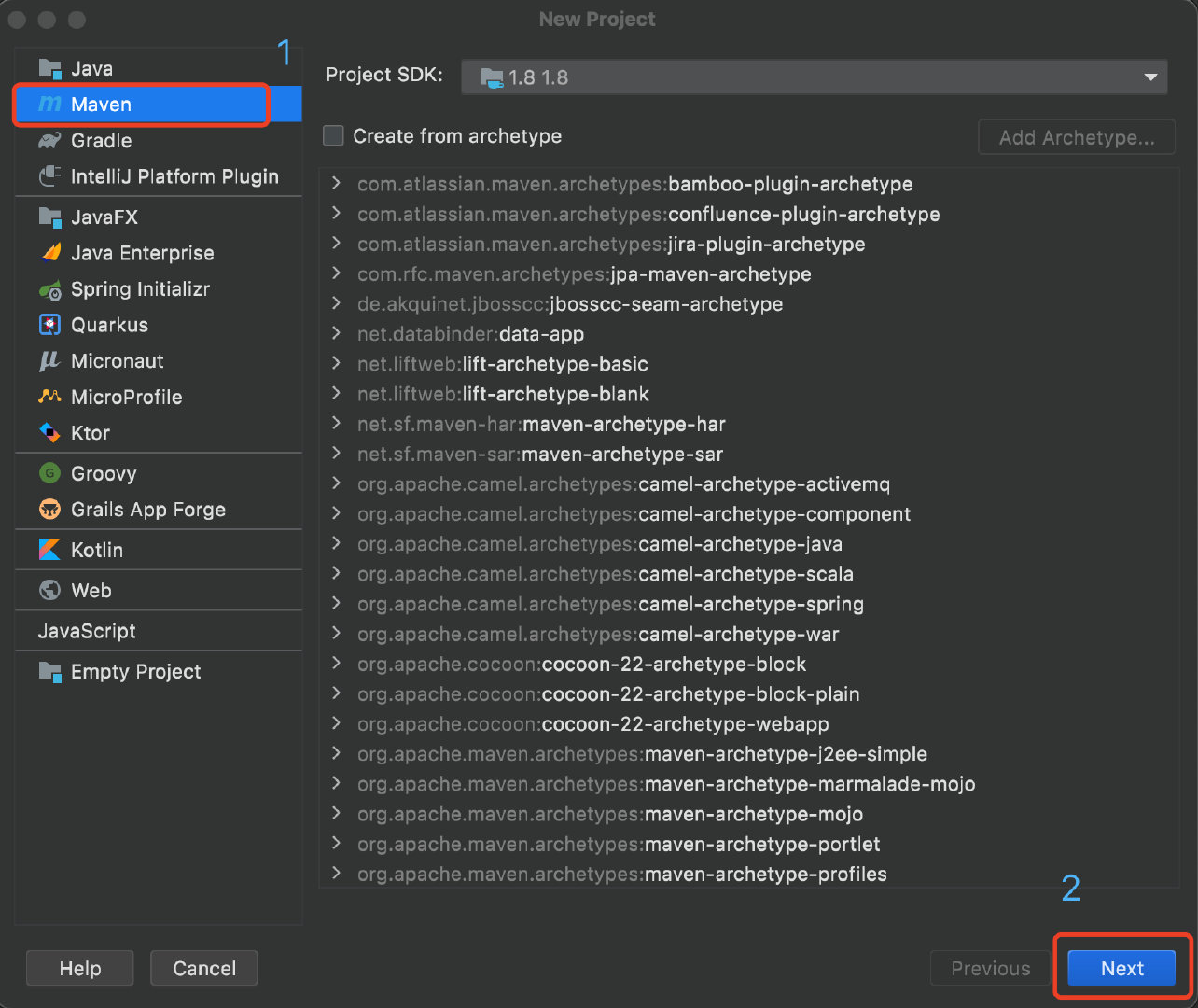
Task: Select camel-archetype-java row
Action: 748,543
